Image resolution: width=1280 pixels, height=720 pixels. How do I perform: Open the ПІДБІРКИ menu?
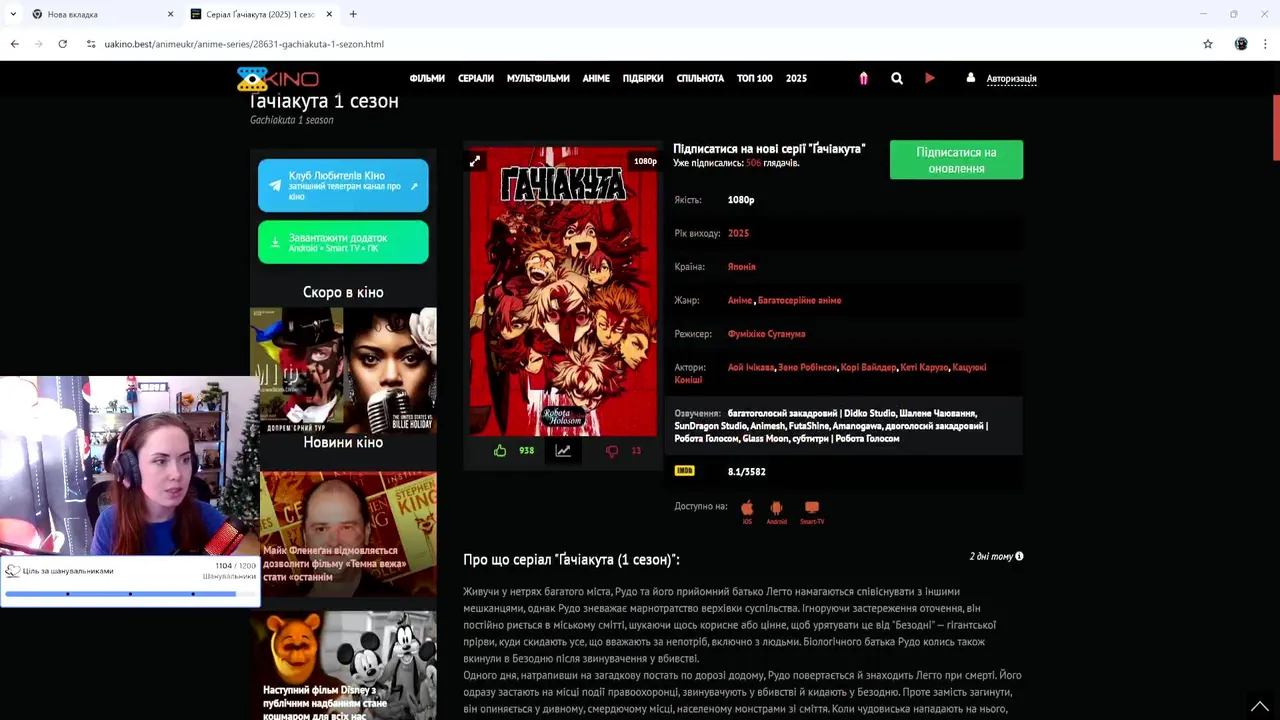[643, 78]
